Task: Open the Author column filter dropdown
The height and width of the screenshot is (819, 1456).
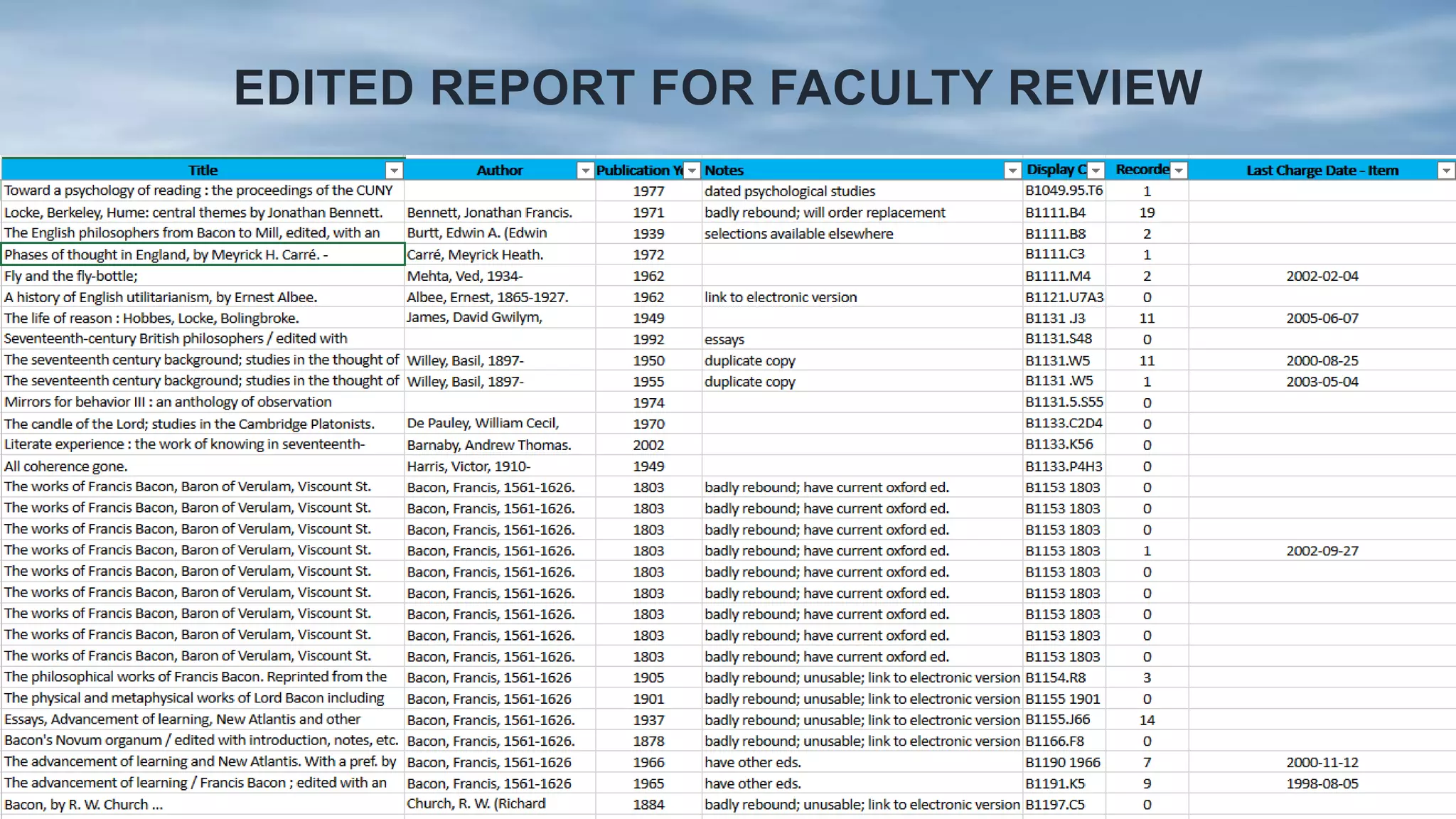Action: coord(585,170)
